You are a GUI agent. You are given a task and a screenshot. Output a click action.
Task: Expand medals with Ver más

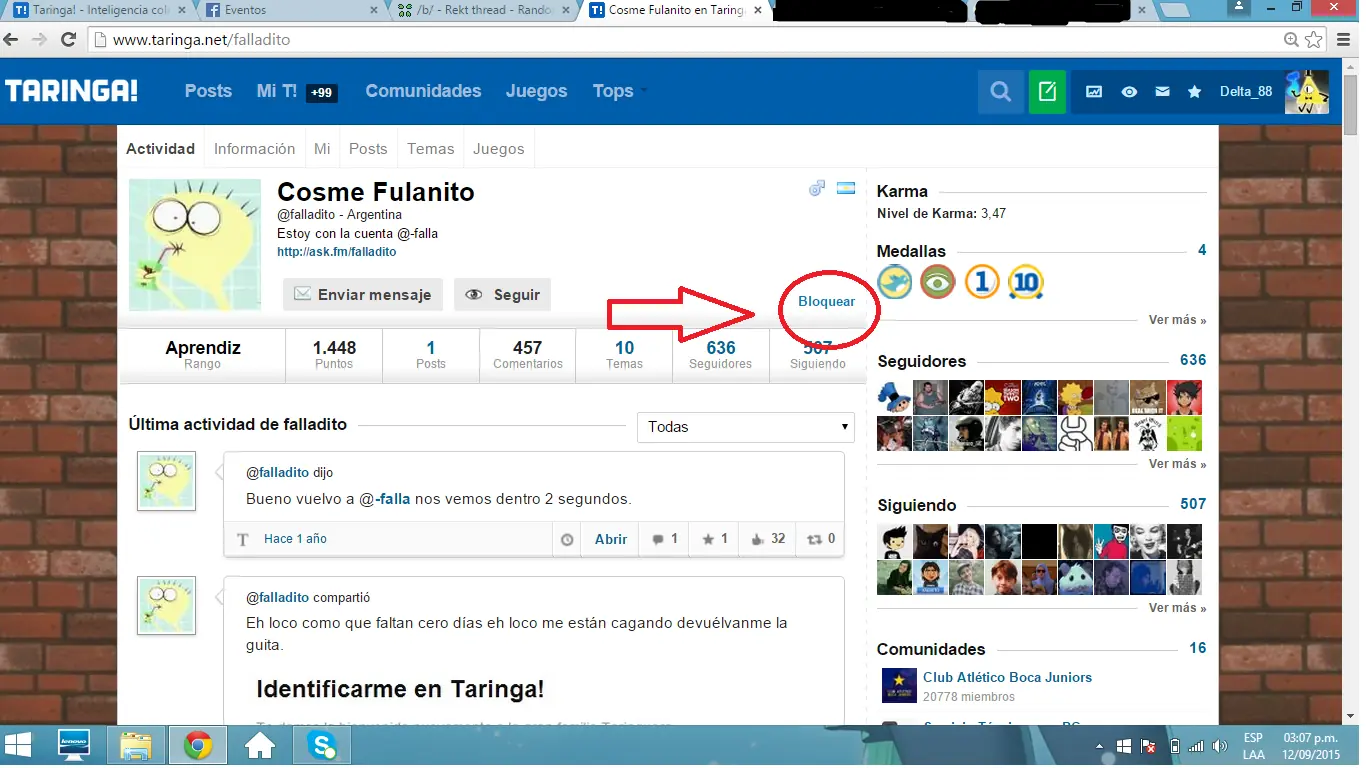[x=1177, y=320]
